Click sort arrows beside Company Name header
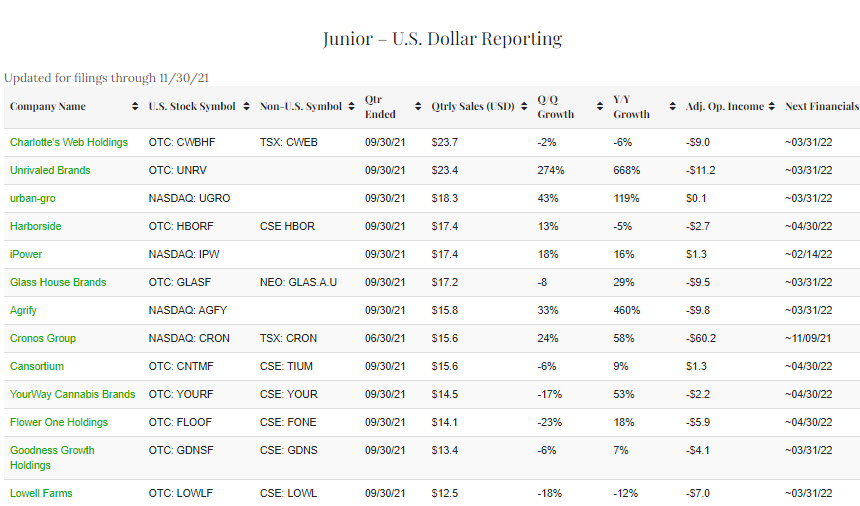This screenshot has height=506, width=860. 135,107
